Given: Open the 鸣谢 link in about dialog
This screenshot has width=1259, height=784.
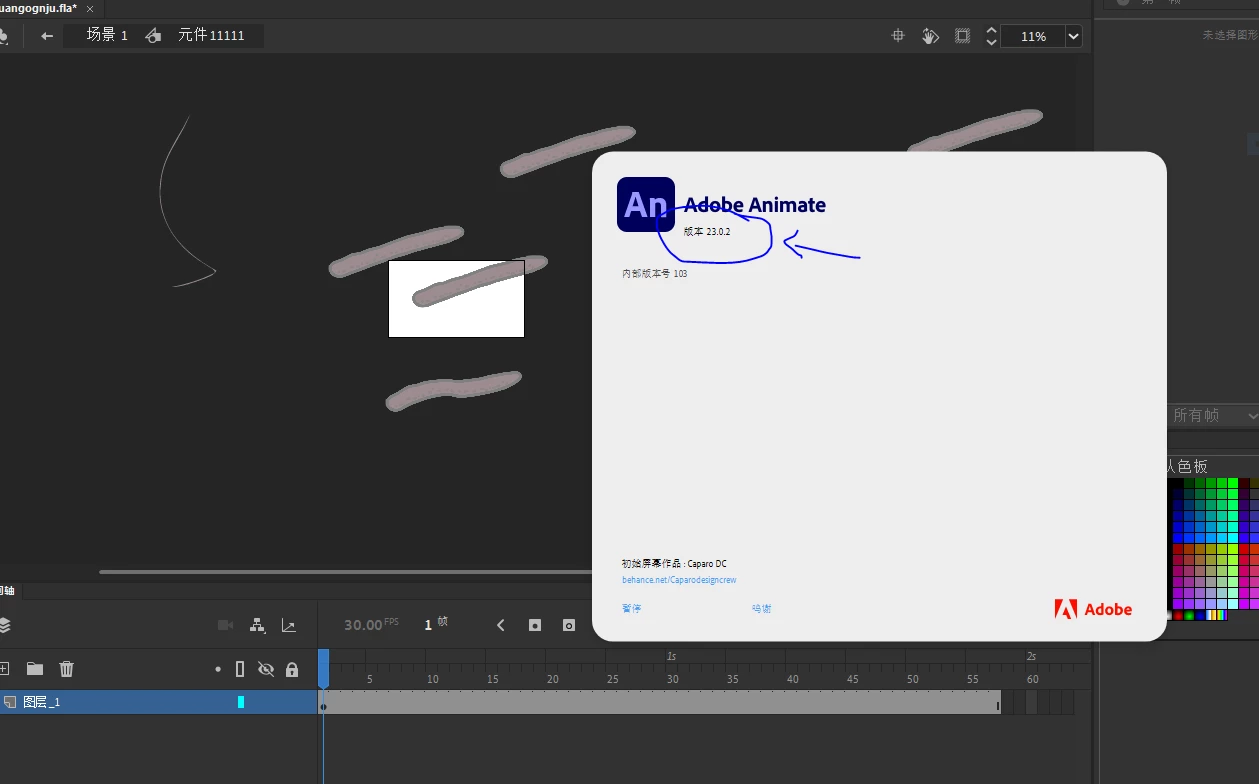Looking at the screenshot, I should 762,608.
